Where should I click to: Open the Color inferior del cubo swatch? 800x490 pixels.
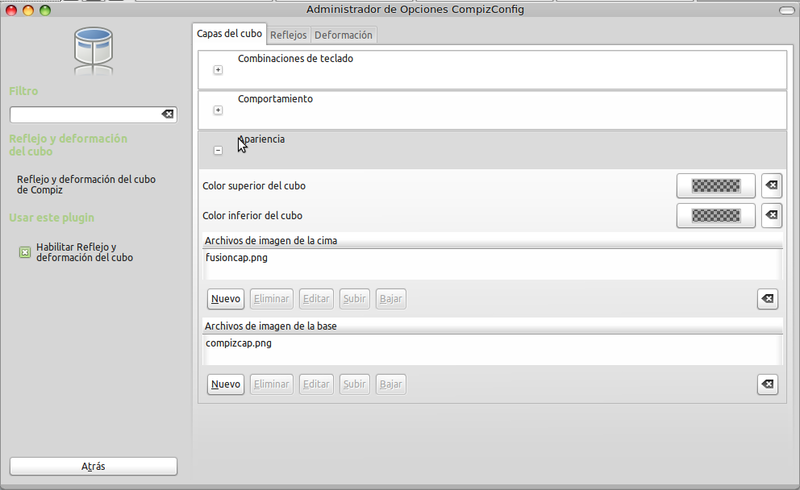click(x=715, y=215)
